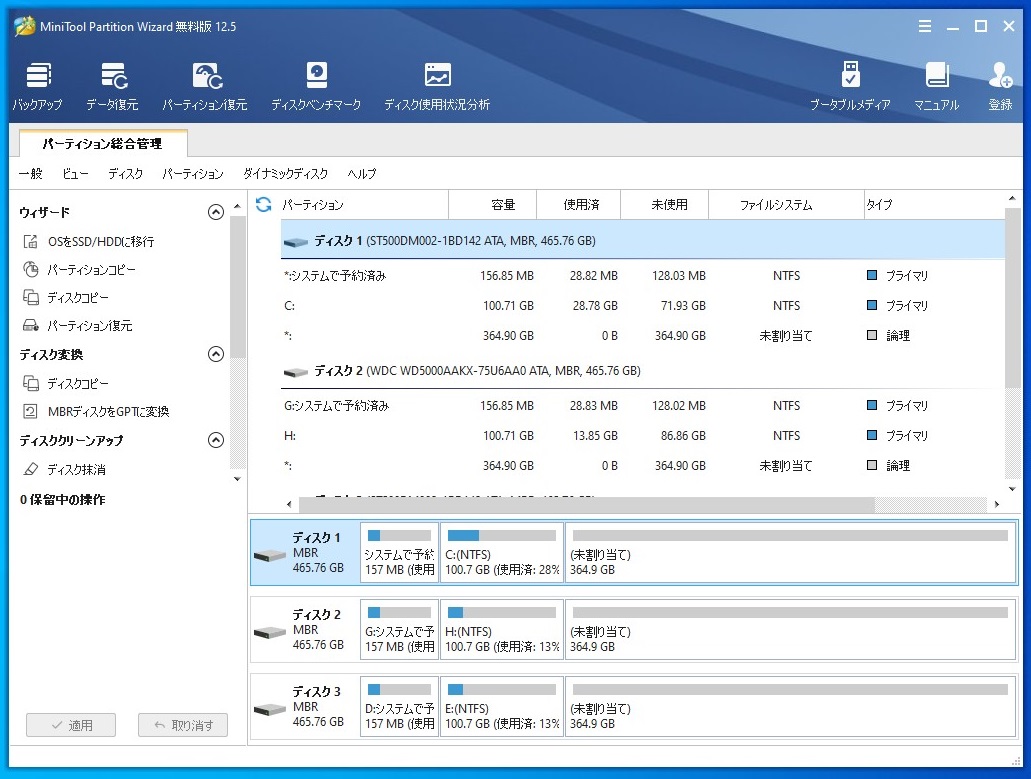Collapse the ディスククリーンアップ section
Viewport: 1031px width, 779px height.
coord(216,440)
